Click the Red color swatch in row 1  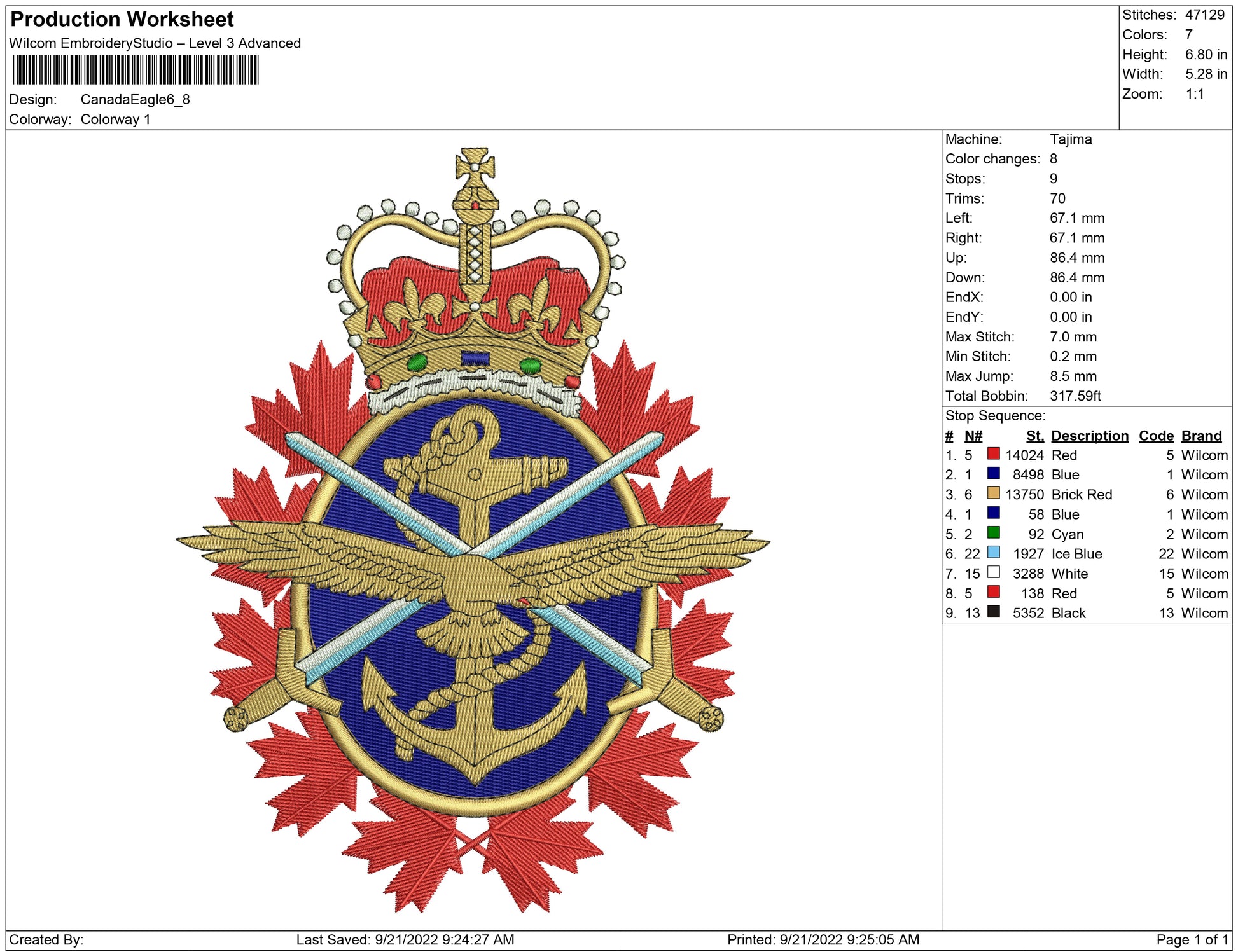coord(993,453)
